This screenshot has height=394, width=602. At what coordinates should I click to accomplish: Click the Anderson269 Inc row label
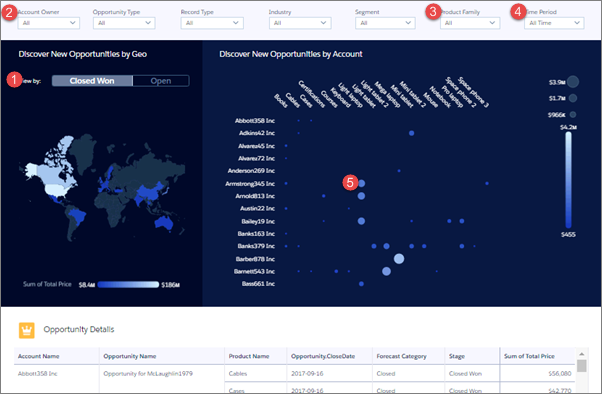pyautogui.click(x=251, y=171)
